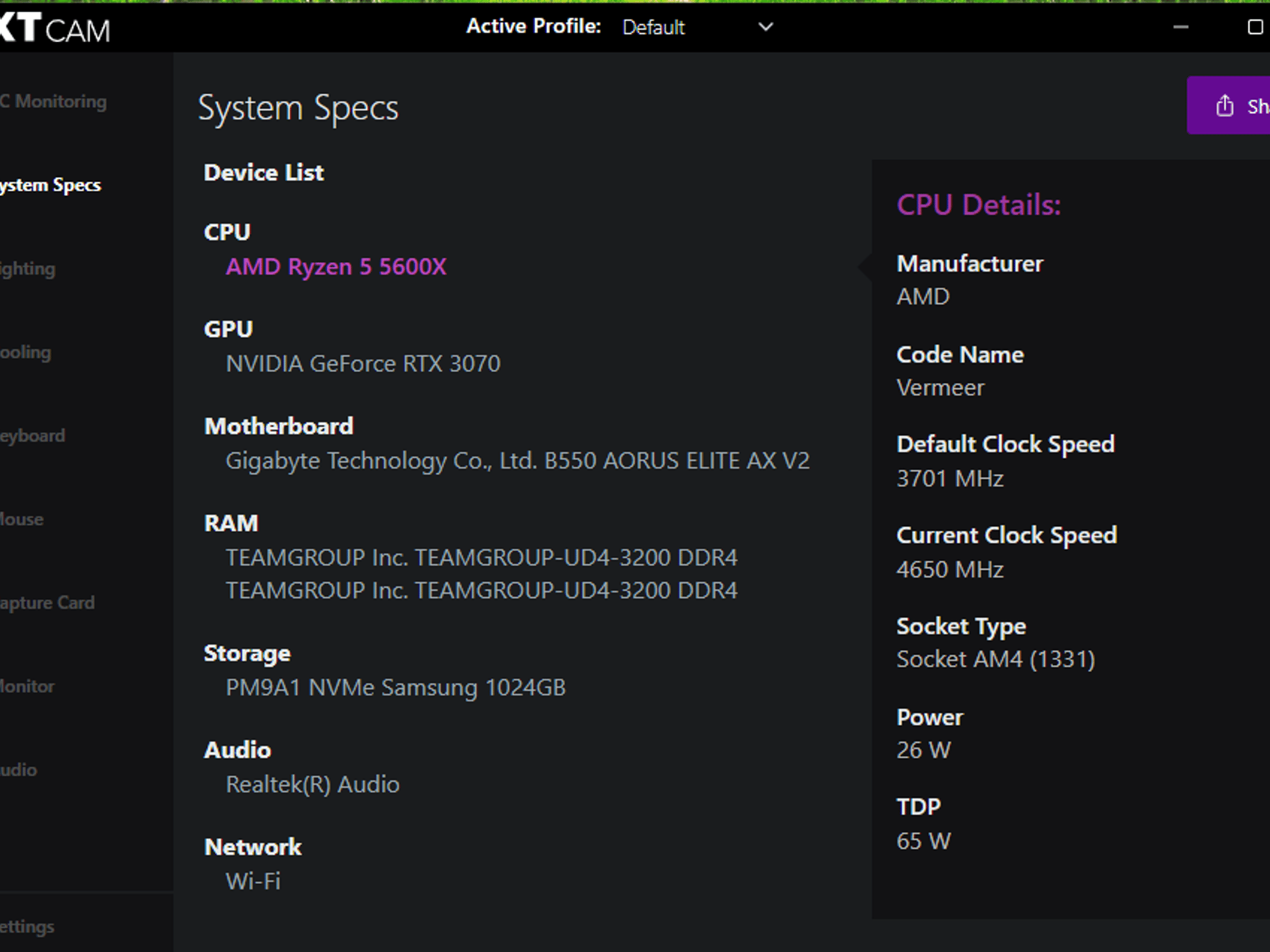This screenshot has width=1270, height=952.
Task: Click the Vermeer code name value
Action: point(940,388)
